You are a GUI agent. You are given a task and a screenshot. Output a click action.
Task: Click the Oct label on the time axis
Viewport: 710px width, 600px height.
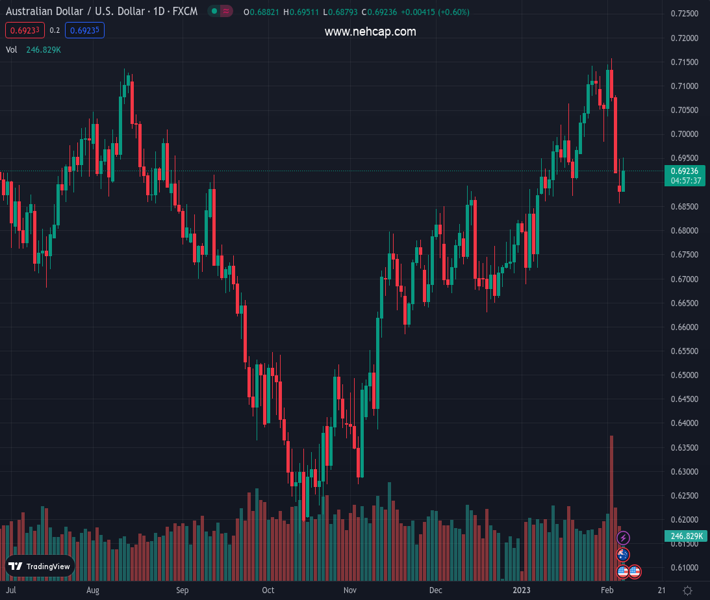pos(268,591)
